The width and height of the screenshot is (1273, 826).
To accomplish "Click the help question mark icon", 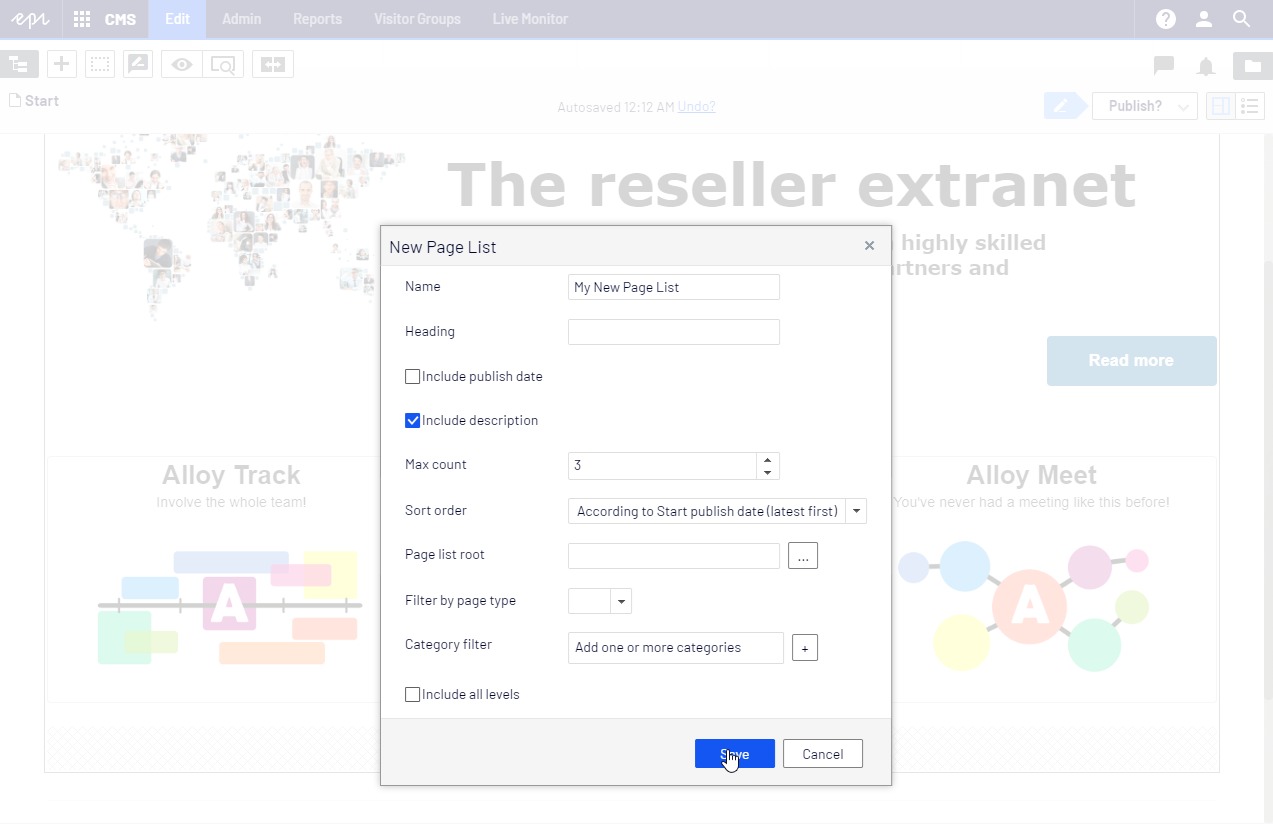I will (x=1165, y=19).
